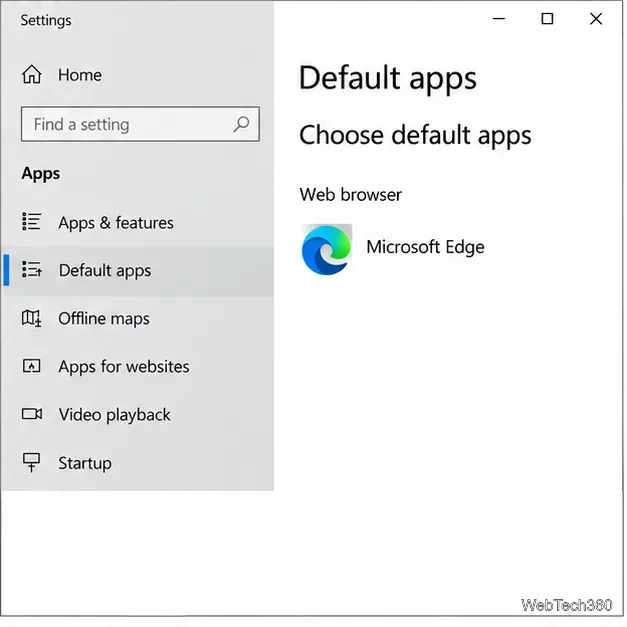Click the Web browser label
This screenshot has height=627, width=627.
351,195
